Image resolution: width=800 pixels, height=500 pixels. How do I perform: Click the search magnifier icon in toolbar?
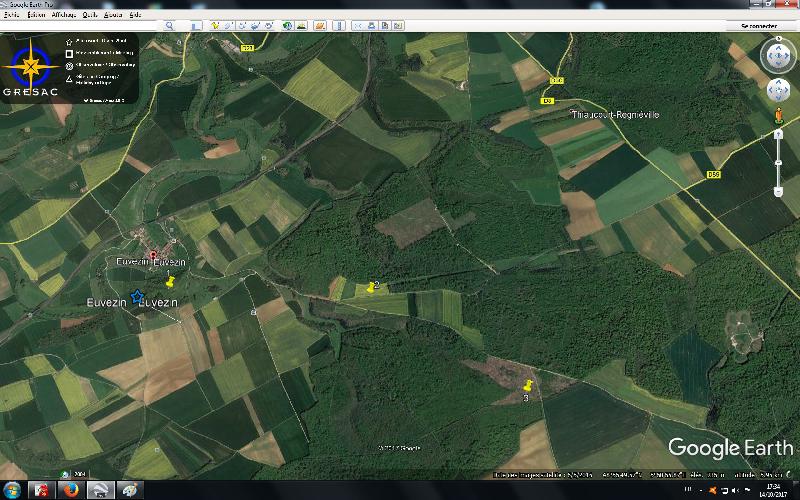[x=169, y=26]
